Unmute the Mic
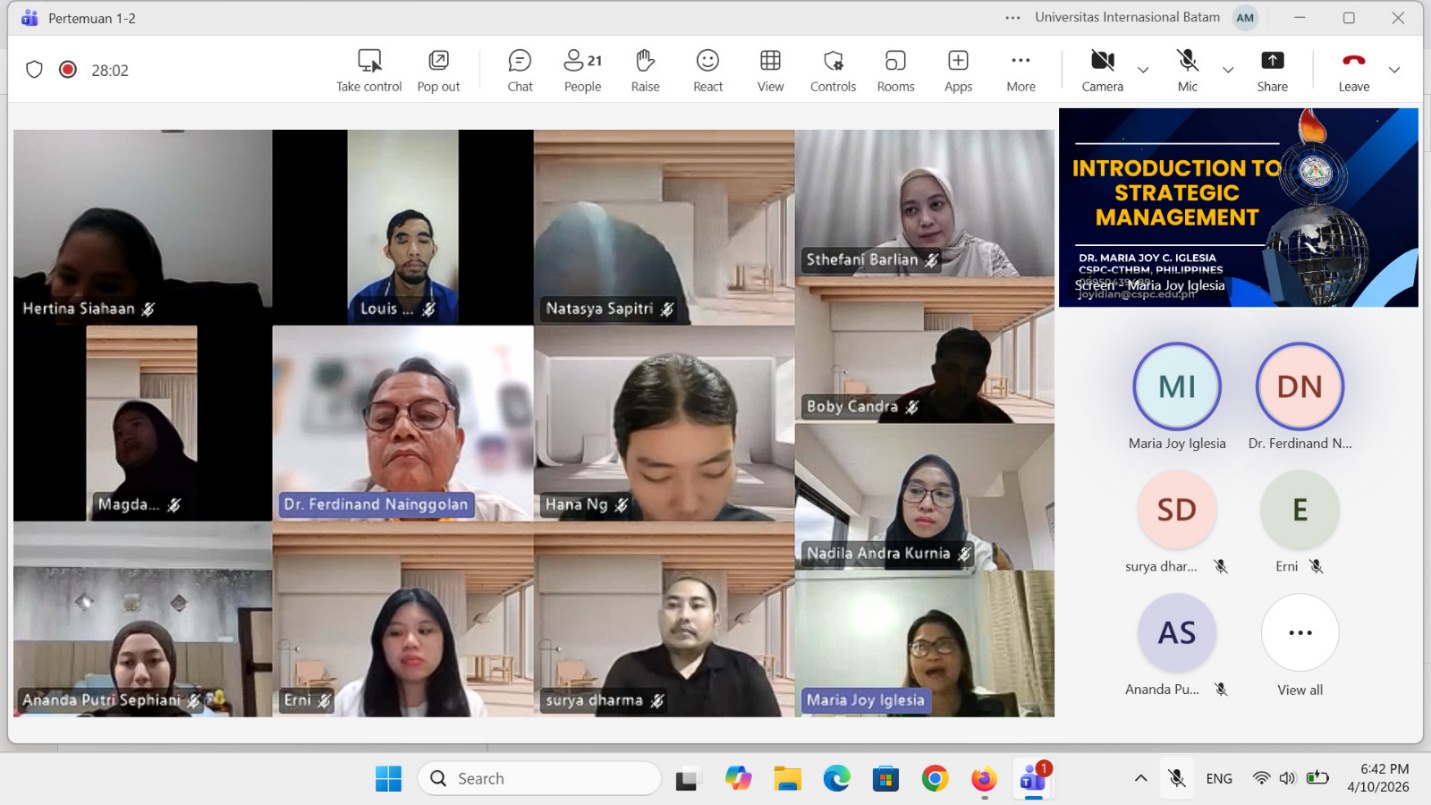Image resolution: width=1431 pixels, height=805 pixels. [x=1187, y=70]
